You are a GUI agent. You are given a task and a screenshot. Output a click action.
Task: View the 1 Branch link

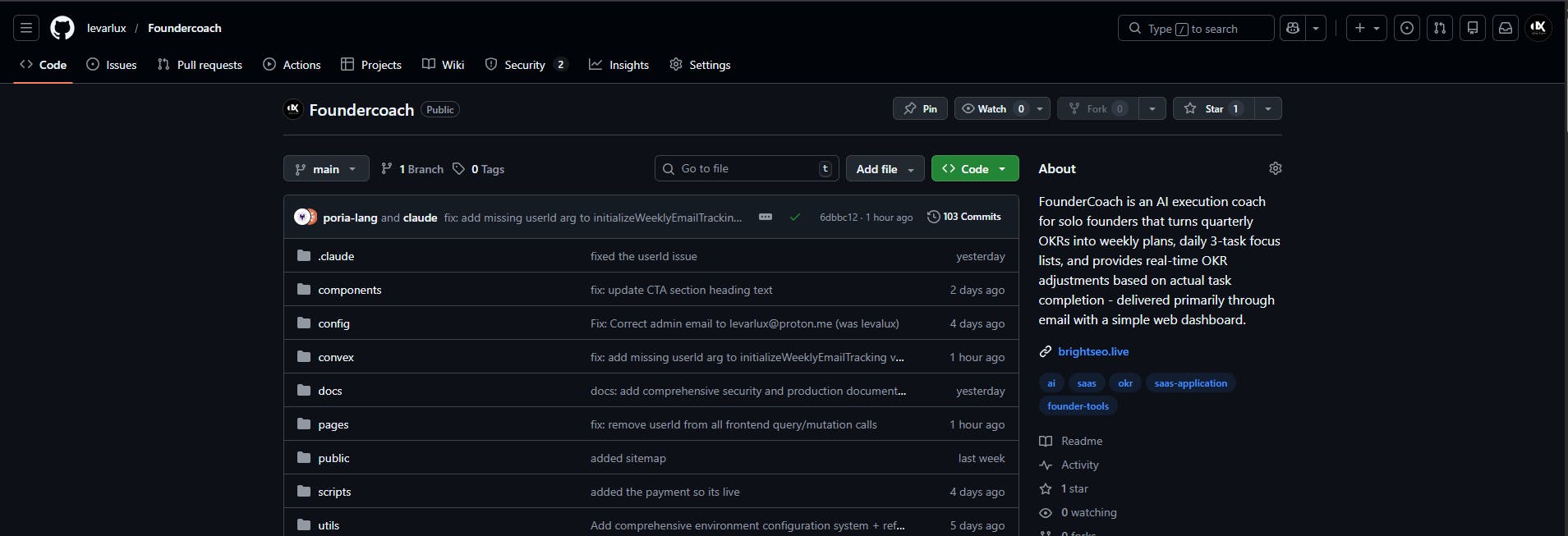point(412,168)
